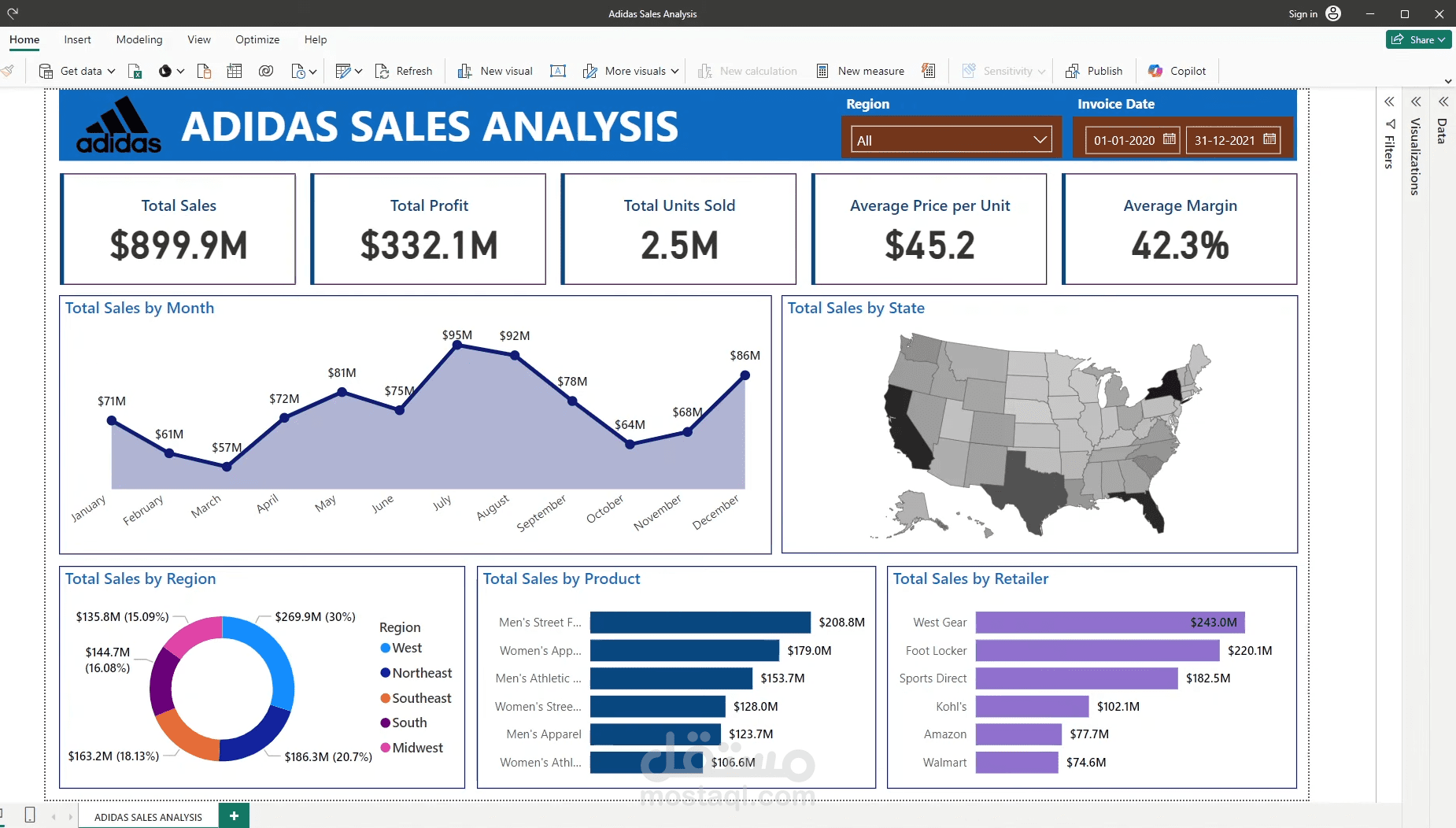Click the Text box icon

tap(558, 71)
